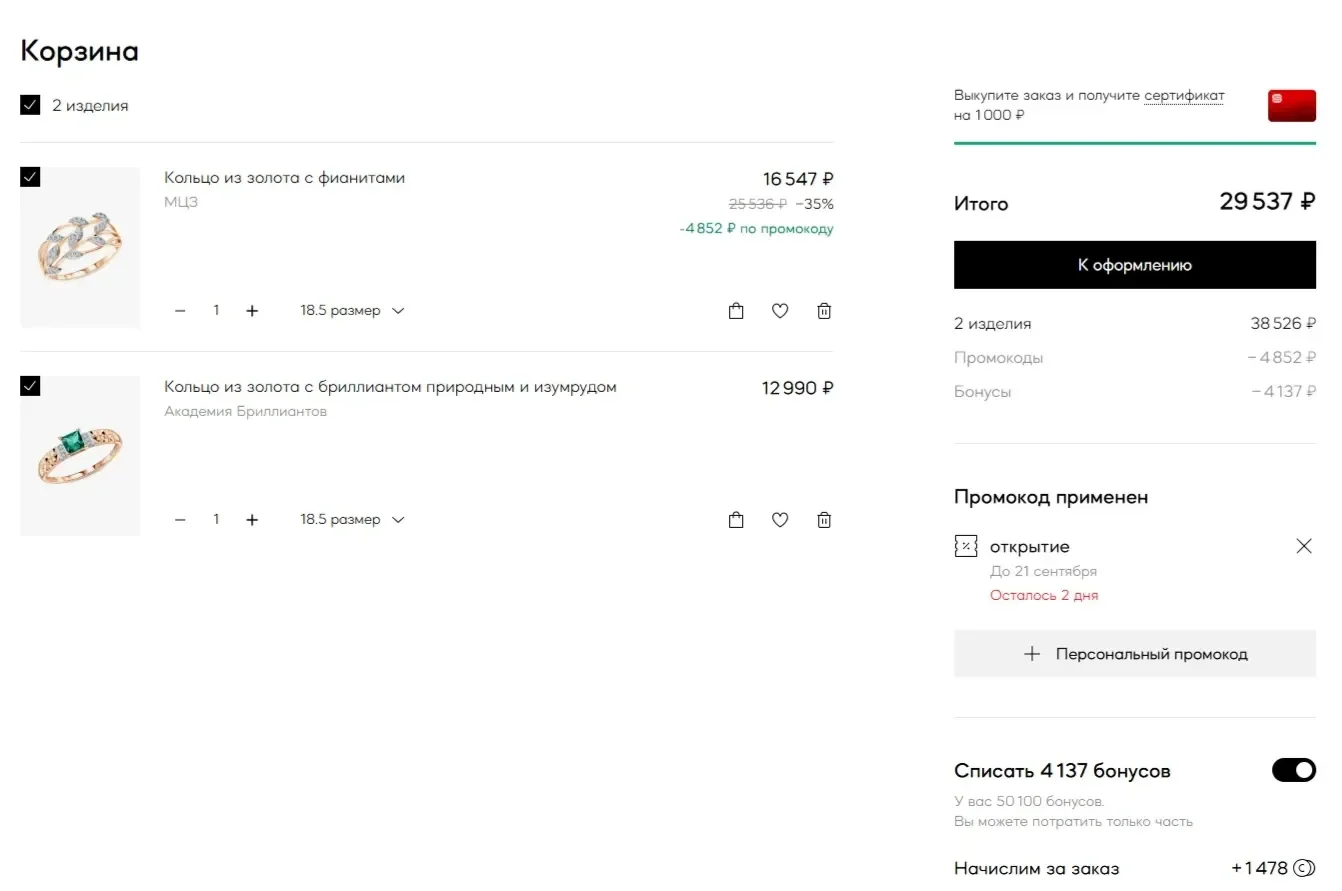Click the 'Академия Бриллиантов' brand name
Screen dimensions: 1342x891
(245, 411)
